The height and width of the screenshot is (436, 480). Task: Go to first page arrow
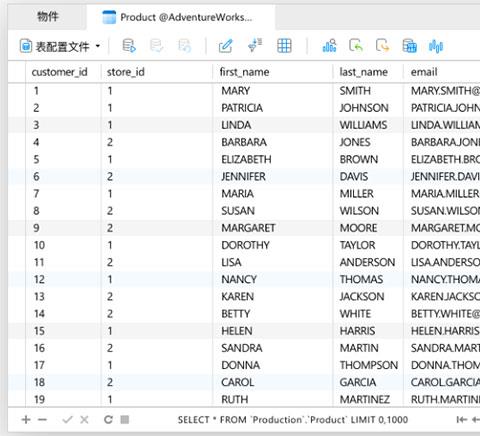(x=462, y=420)
